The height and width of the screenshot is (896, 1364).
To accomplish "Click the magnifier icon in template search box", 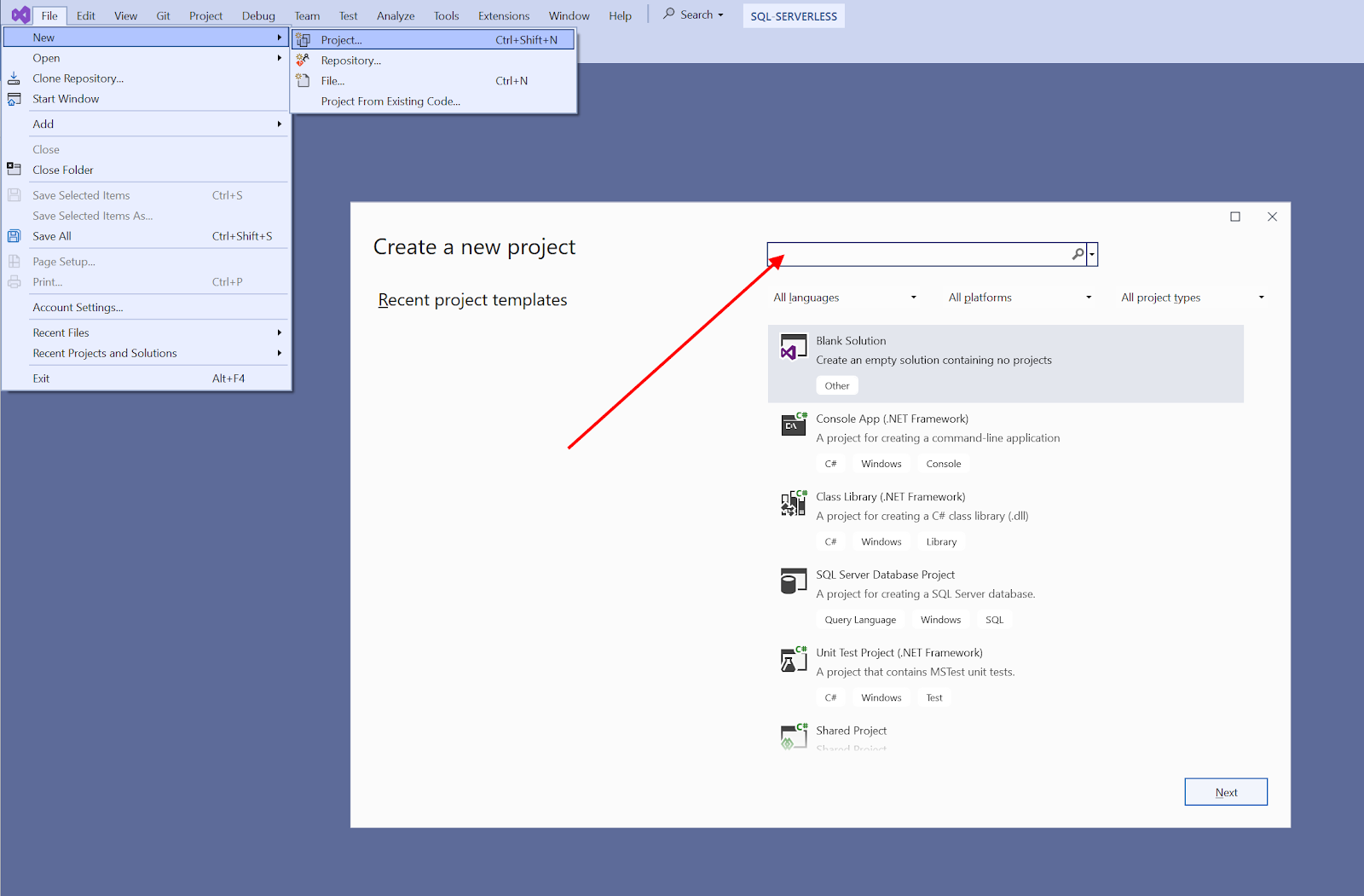I will [1078, 254].
